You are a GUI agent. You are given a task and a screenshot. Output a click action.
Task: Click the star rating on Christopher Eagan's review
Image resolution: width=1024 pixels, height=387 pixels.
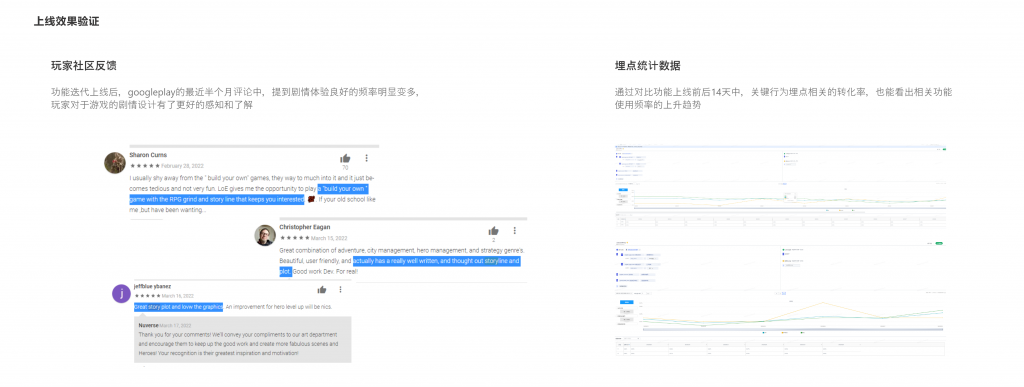point(294,238)
